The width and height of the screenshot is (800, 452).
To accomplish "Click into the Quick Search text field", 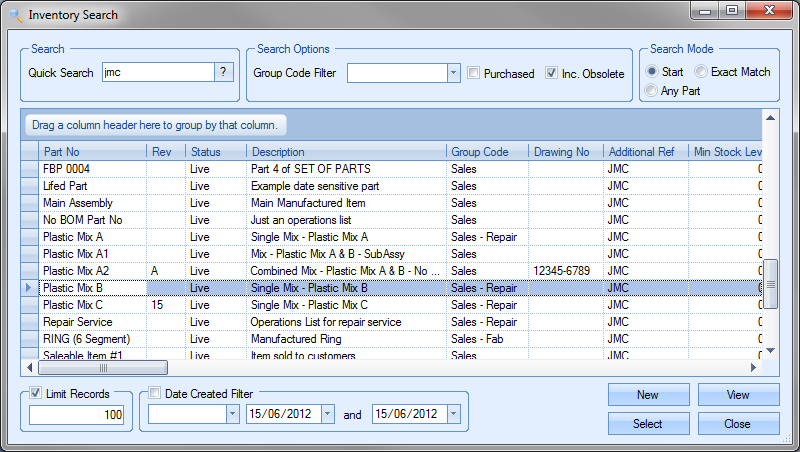I will click(x=158, y=72).
